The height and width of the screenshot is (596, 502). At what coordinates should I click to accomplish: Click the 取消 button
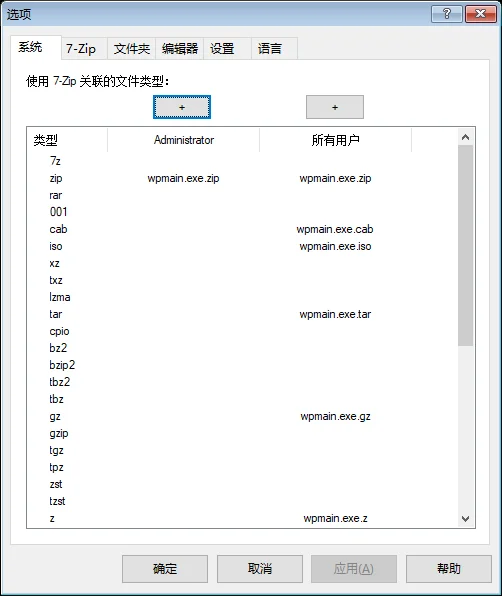[260, 569]
